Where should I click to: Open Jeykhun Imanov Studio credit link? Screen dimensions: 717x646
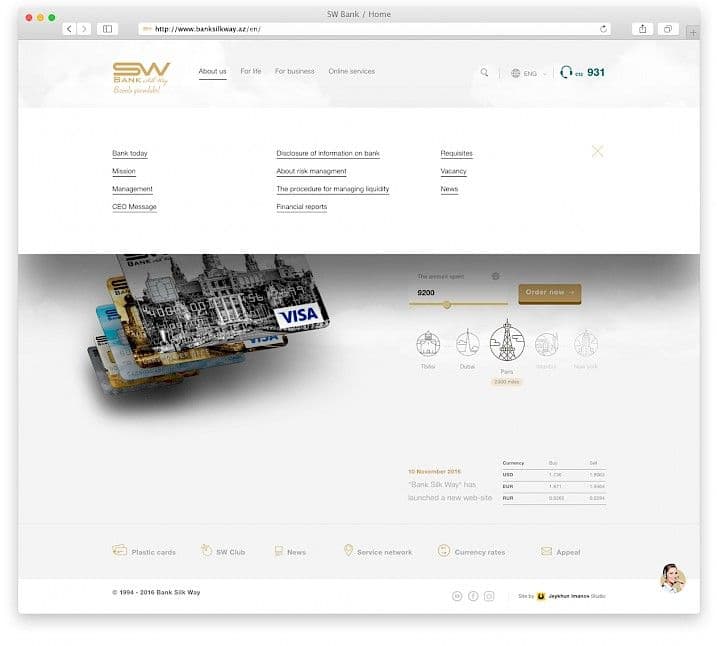(562, 596)
